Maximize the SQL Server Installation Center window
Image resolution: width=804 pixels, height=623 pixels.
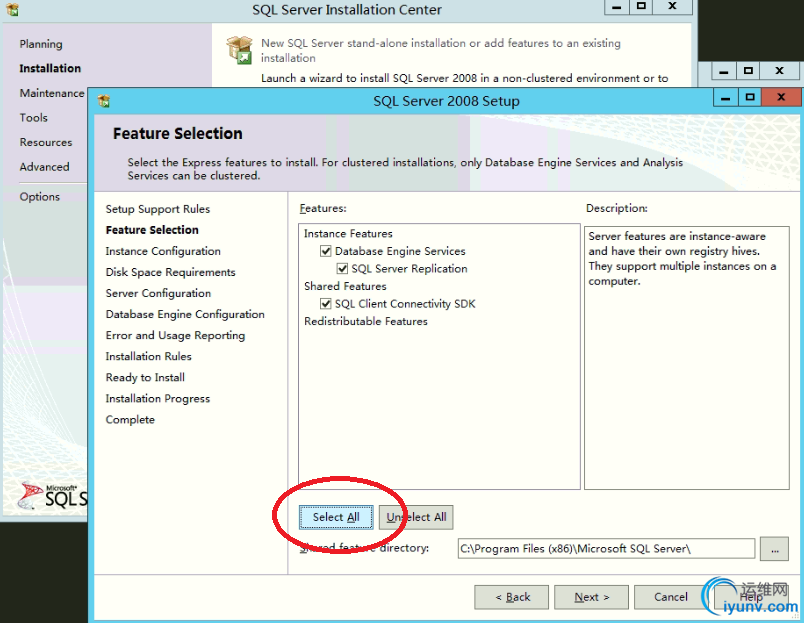(641, 7)
